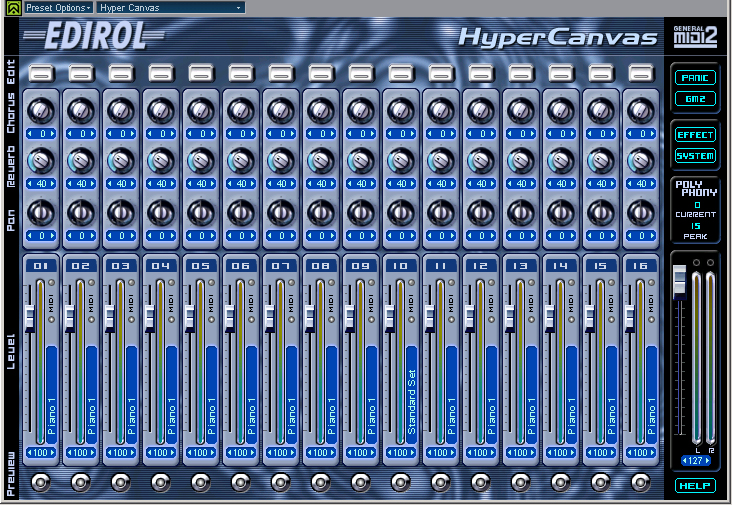Click the Reverb value field 40 on channel 10

[401, 184]
